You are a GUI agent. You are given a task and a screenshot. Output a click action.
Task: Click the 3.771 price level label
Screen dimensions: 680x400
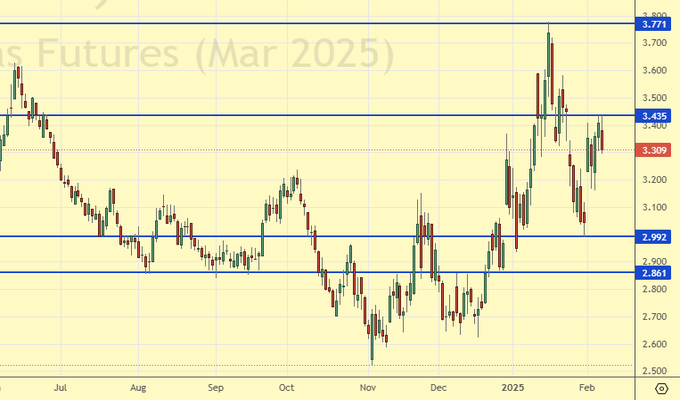pos(657,23)
